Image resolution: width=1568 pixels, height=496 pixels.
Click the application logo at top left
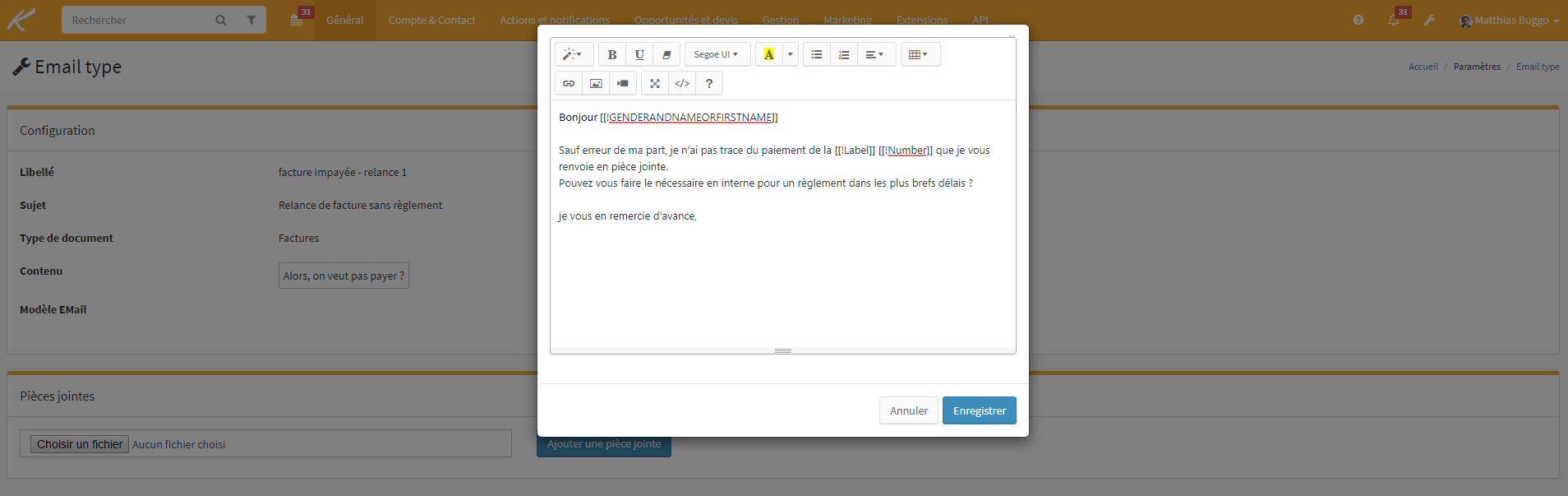point(22,20)
